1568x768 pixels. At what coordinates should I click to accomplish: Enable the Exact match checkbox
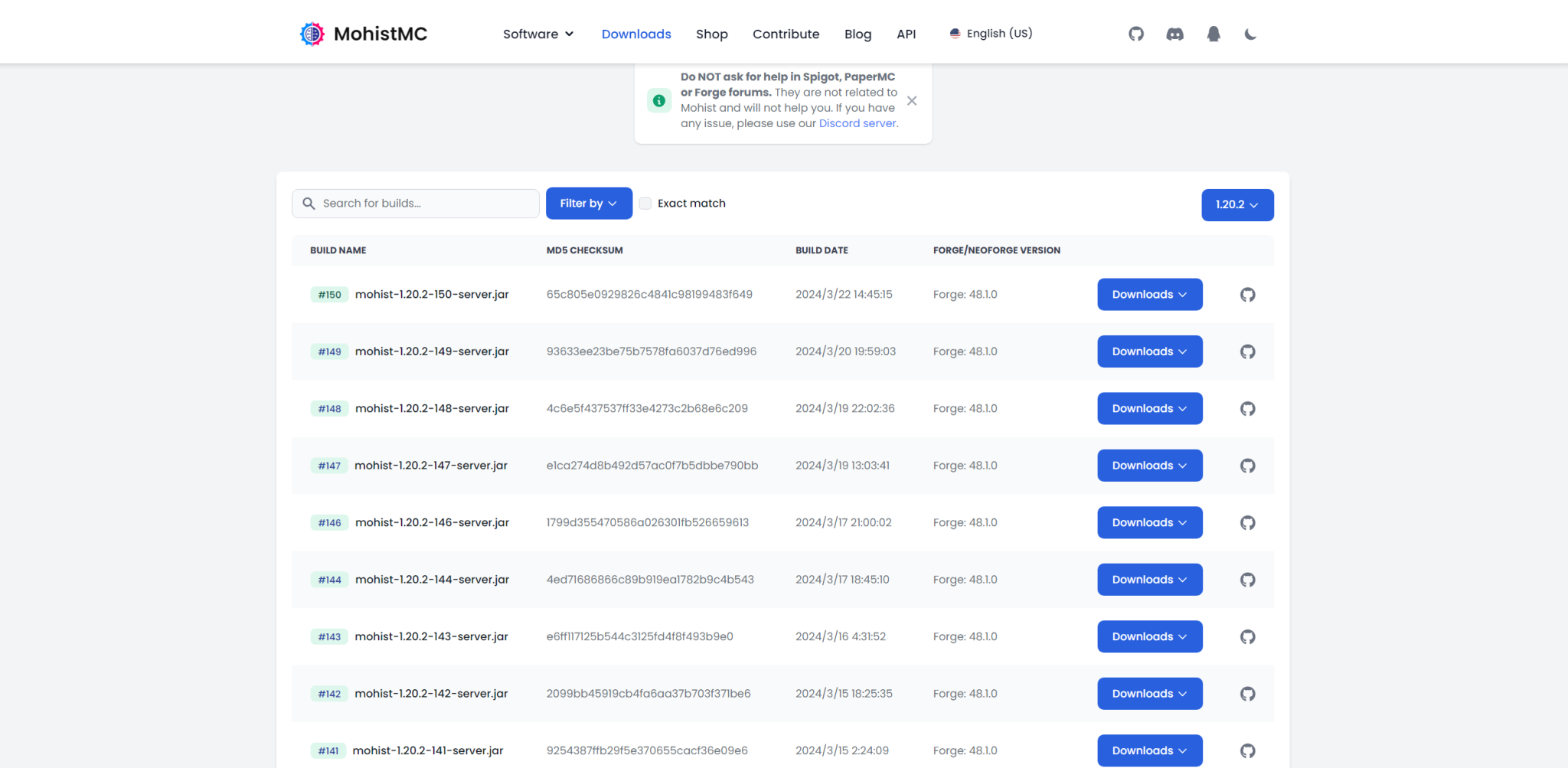[x=645, y=204]
